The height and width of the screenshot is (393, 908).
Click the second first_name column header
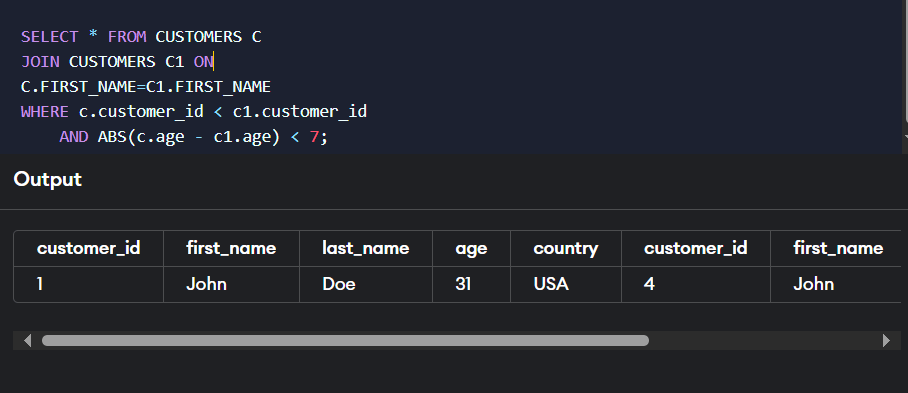(x=836, y=248)
